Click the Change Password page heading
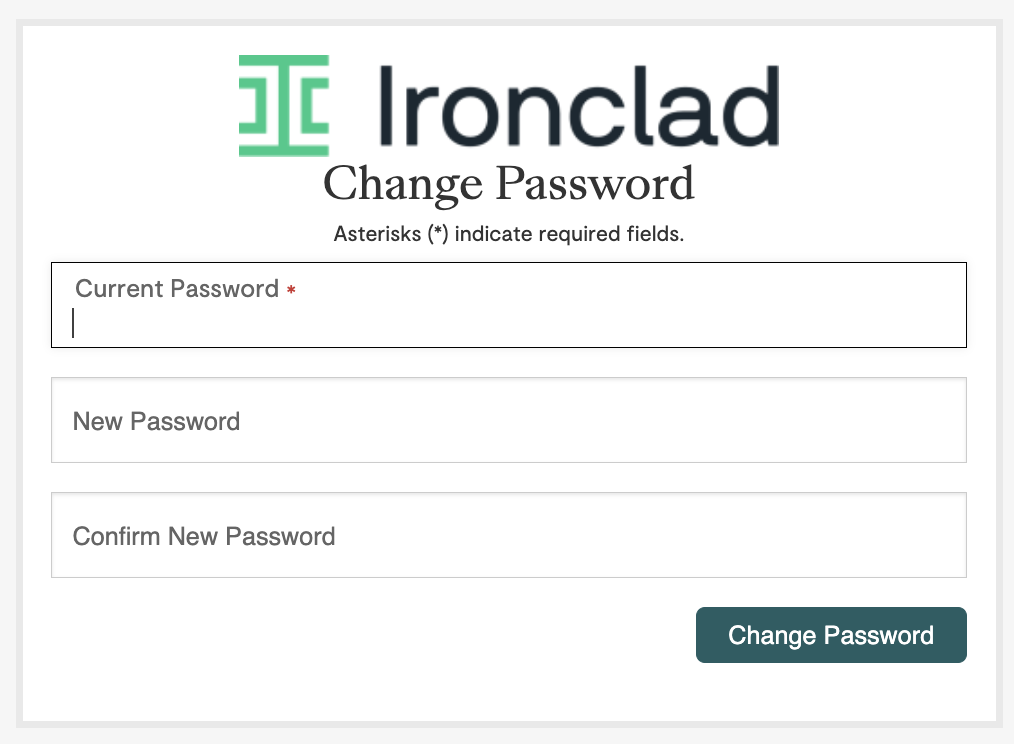Viewport: 1014px width, 744px height. [509, 183]
